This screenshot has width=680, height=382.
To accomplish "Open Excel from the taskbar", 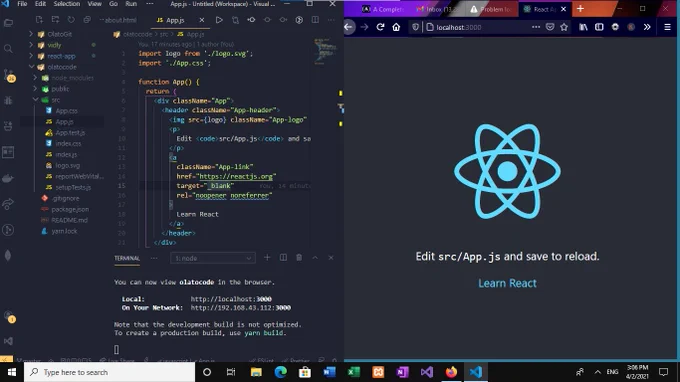I will point(354,372).
